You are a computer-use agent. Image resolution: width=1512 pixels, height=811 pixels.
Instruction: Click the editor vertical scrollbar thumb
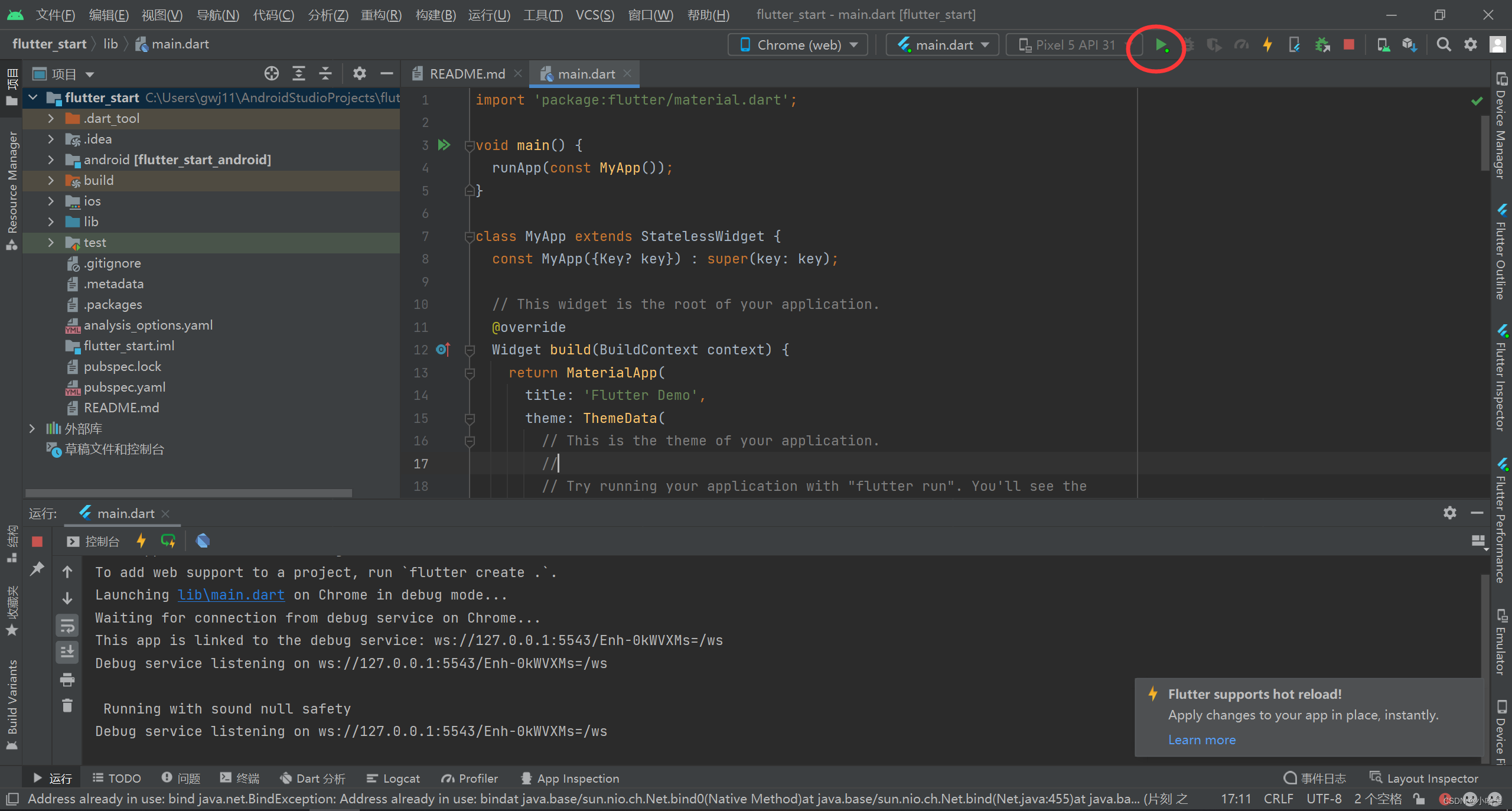pyautogui.click(x=1485, y=143)
